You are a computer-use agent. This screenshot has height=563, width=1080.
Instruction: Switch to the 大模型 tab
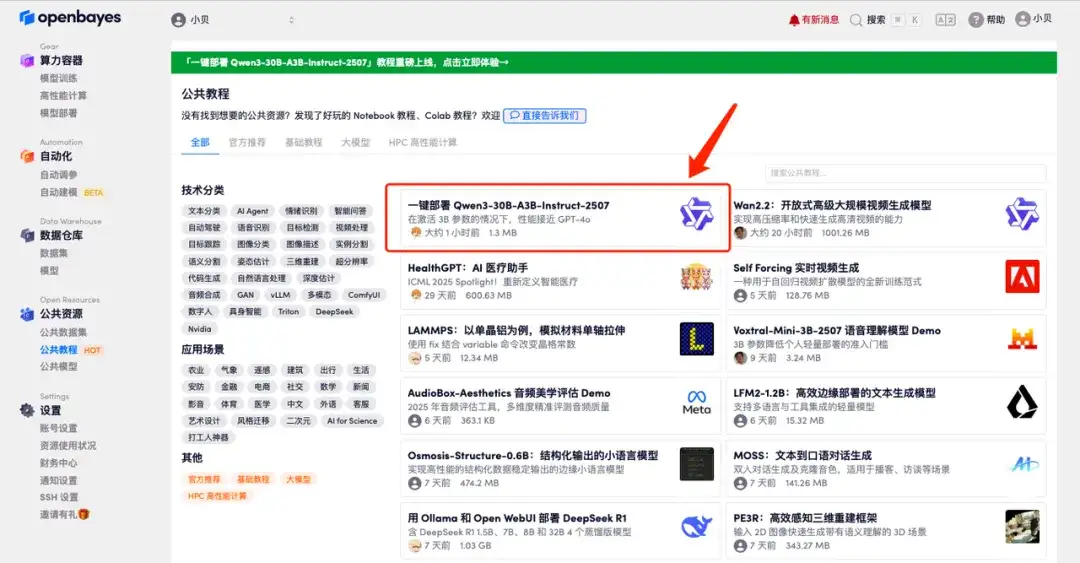[x=355, y=143]
